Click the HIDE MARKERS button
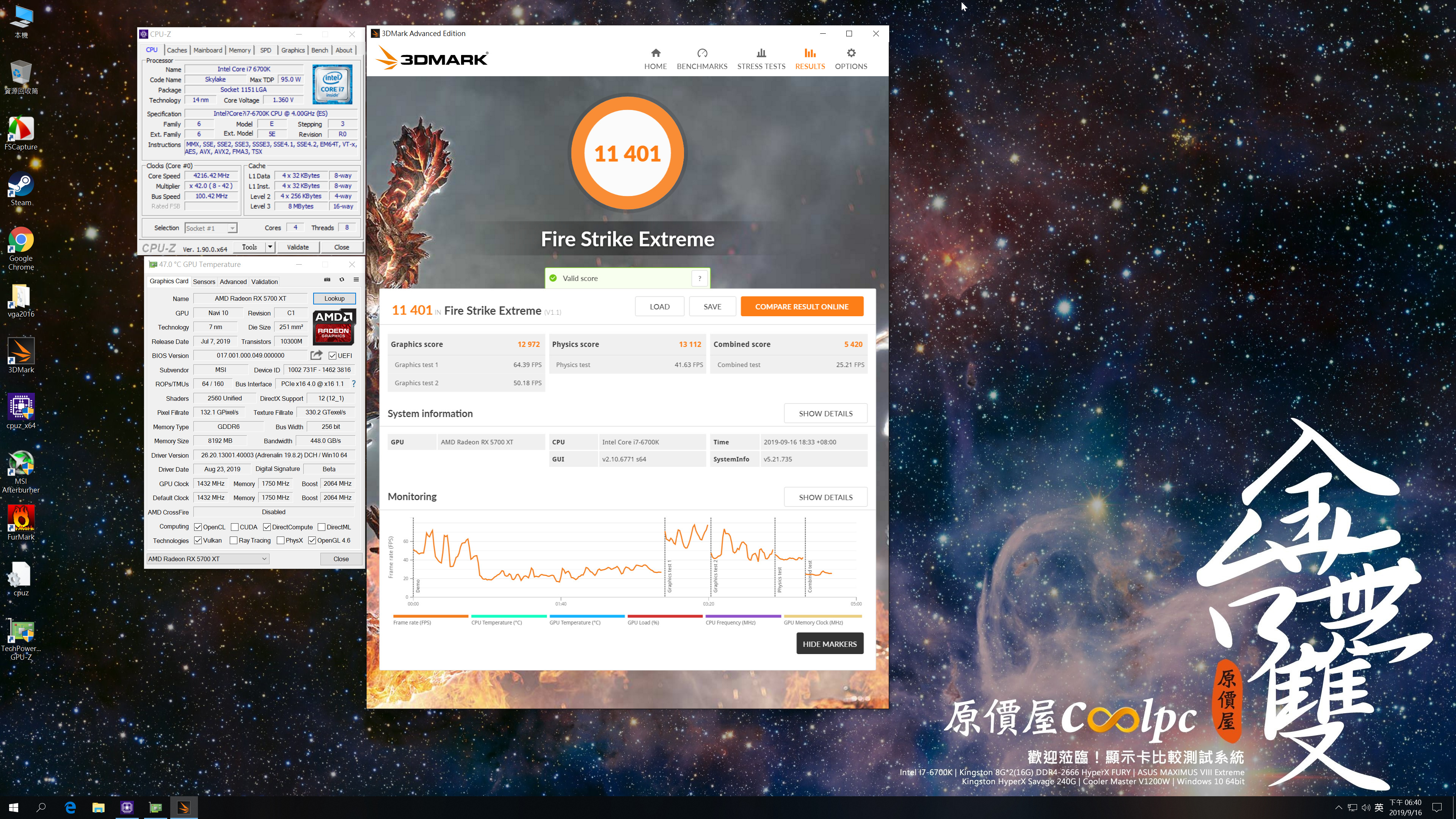Viewport: 1456px width, 819px height. [829, 644]
